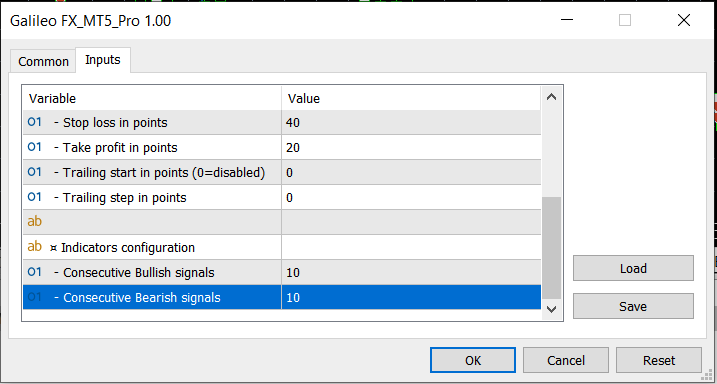Reset inputs to default values
This screenshot has height=384, width=717.
click(659, 360)
